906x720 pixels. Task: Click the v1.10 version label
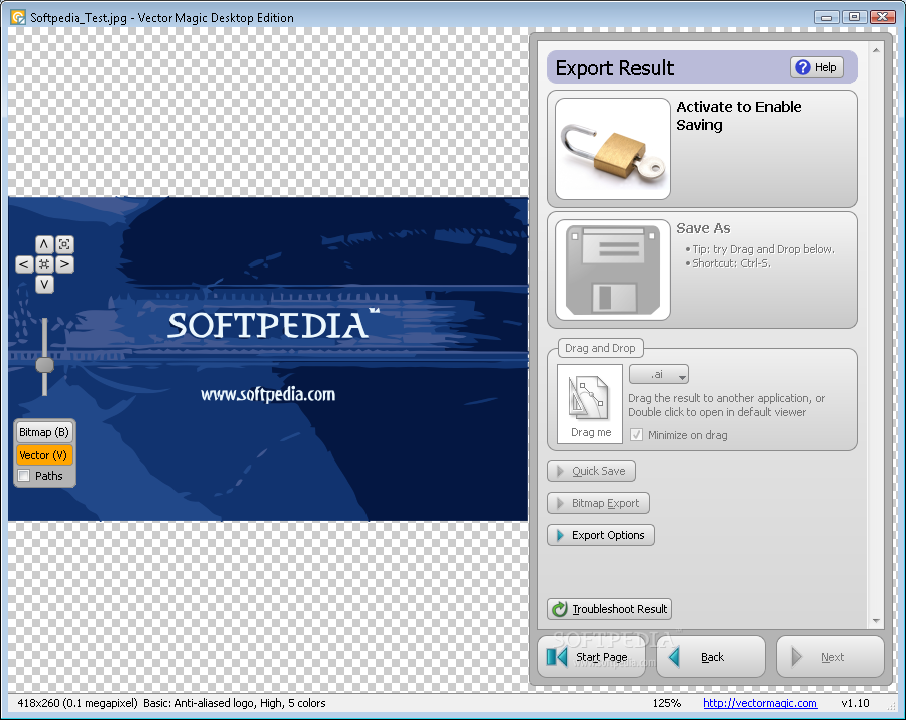[855, 703]
